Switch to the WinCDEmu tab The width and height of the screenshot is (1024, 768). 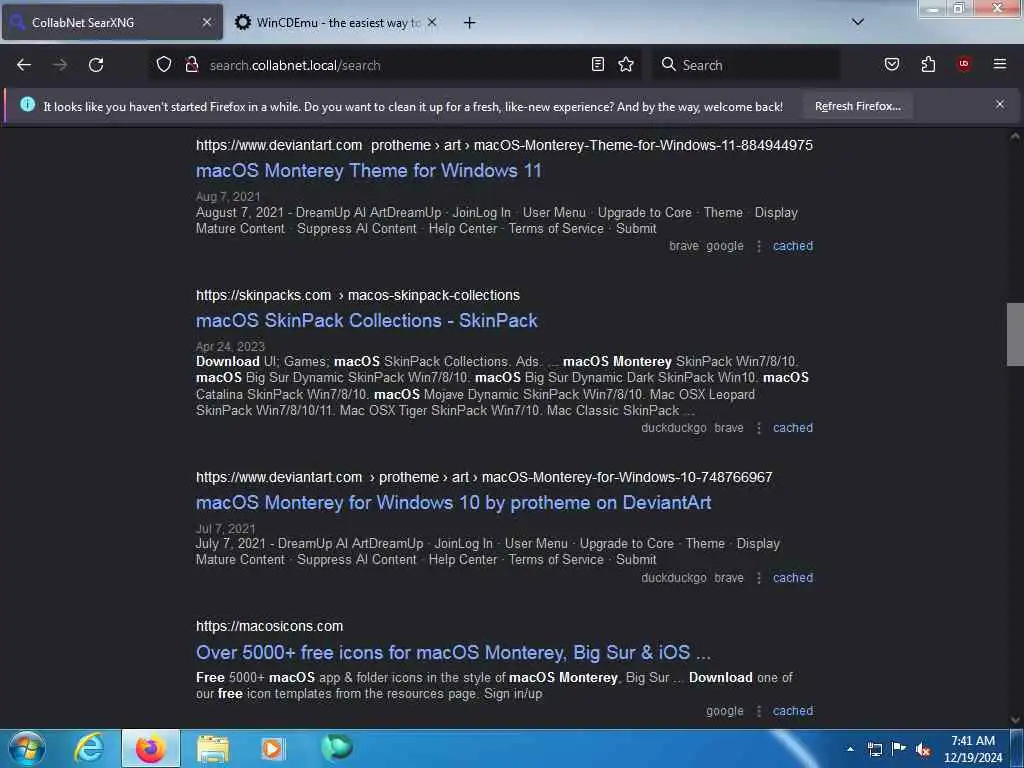[335, 22]
